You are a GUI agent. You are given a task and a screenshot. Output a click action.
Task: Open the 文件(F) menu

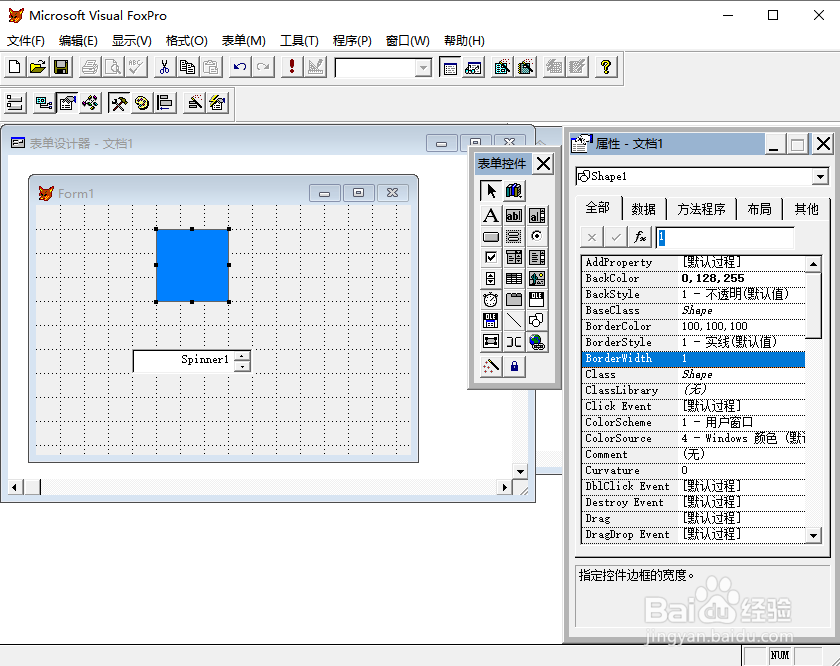point(25,41)
